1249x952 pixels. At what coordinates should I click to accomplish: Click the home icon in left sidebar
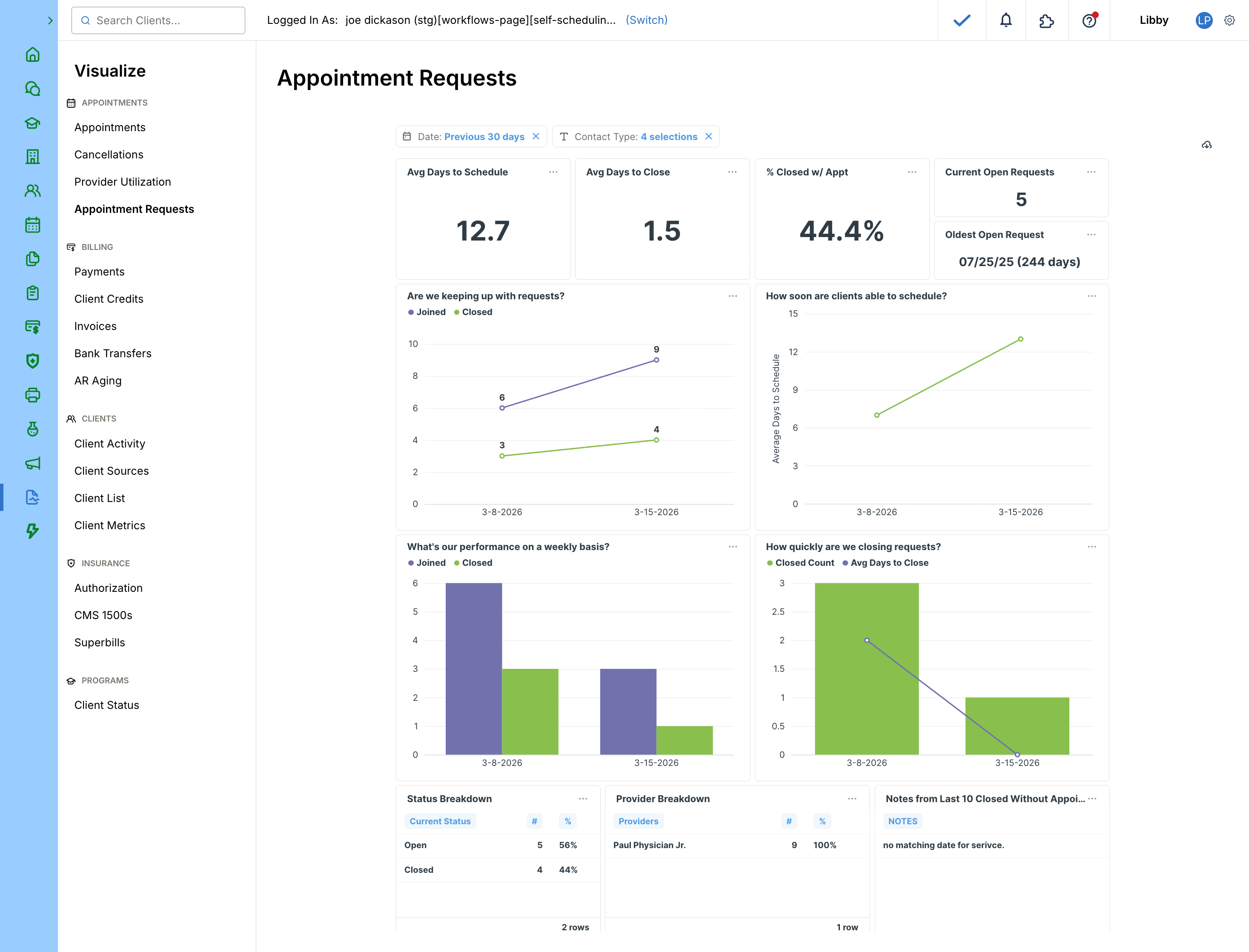tap(32, 55)
